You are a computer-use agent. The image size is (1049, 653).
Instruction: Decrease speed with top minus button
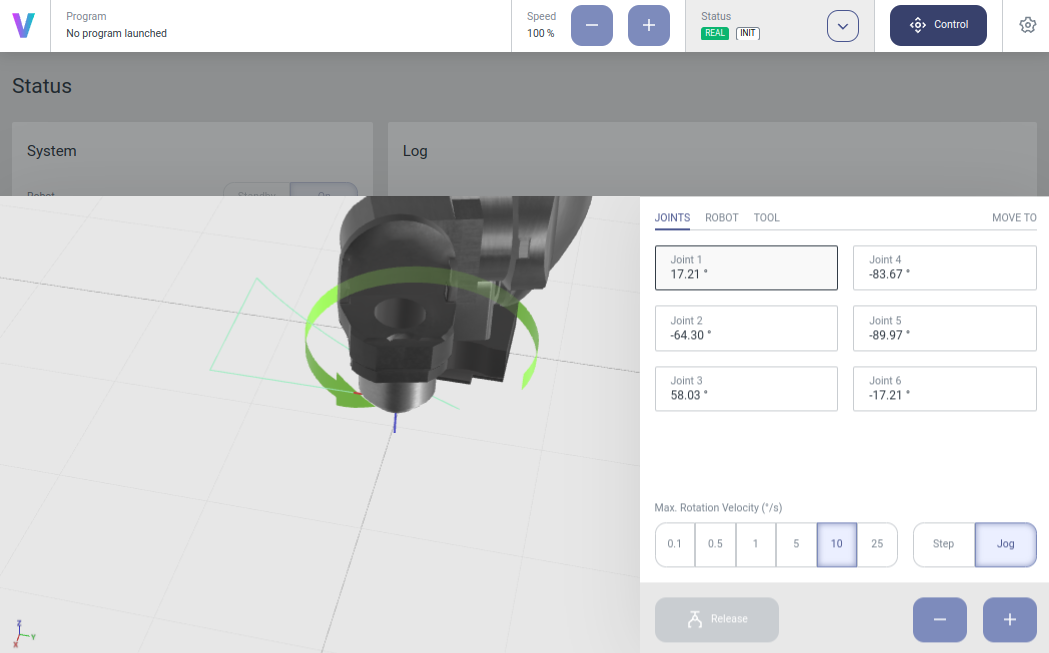[x=591, y=25]
